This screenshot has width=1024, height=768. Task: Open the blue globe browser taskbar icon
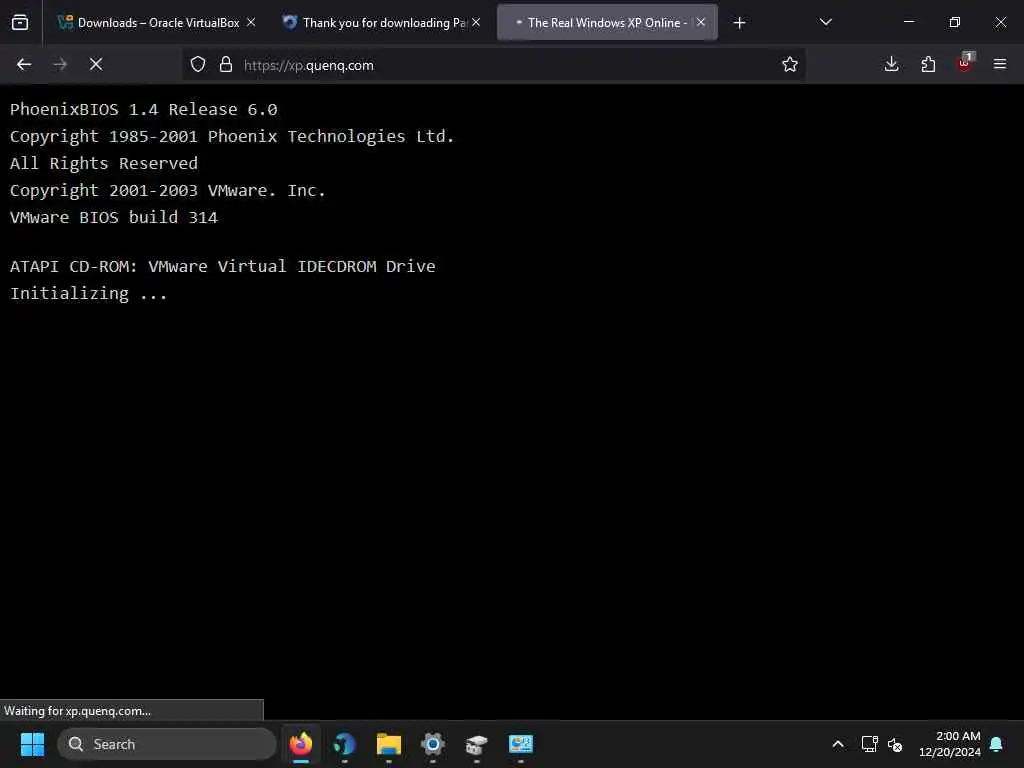345,744
